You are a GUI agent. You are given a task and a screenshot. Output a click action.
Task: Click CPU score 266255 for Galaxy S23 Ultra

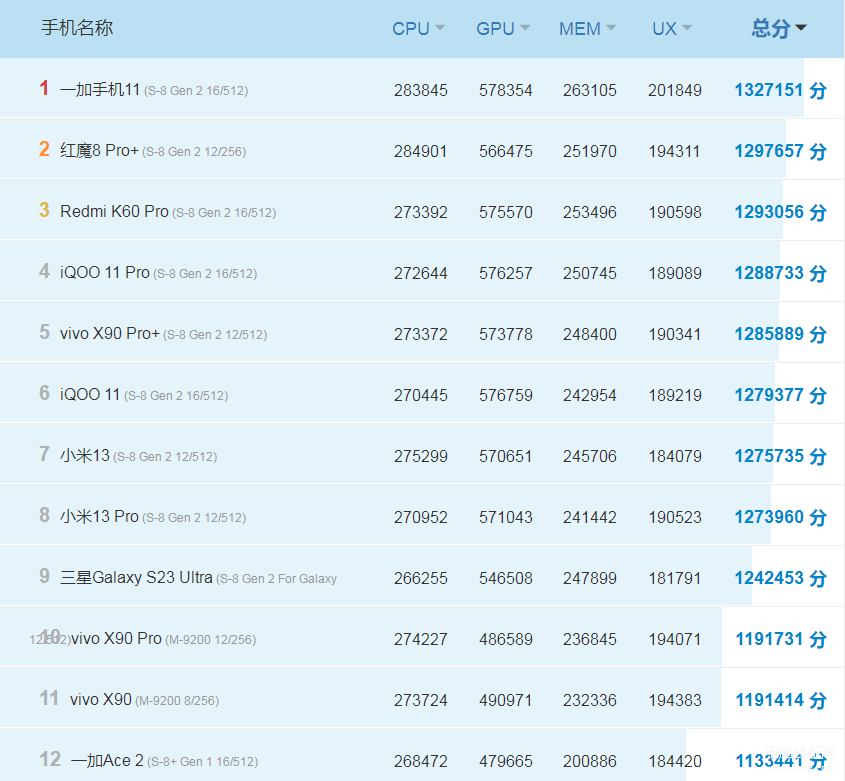pos(420,578)
